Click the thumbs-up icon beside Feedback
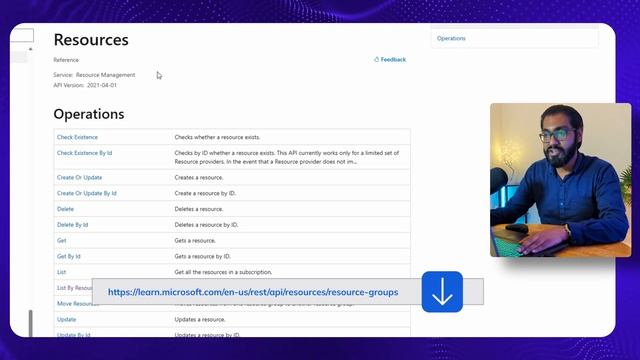 pyautogui.click(x=376, y=60)
